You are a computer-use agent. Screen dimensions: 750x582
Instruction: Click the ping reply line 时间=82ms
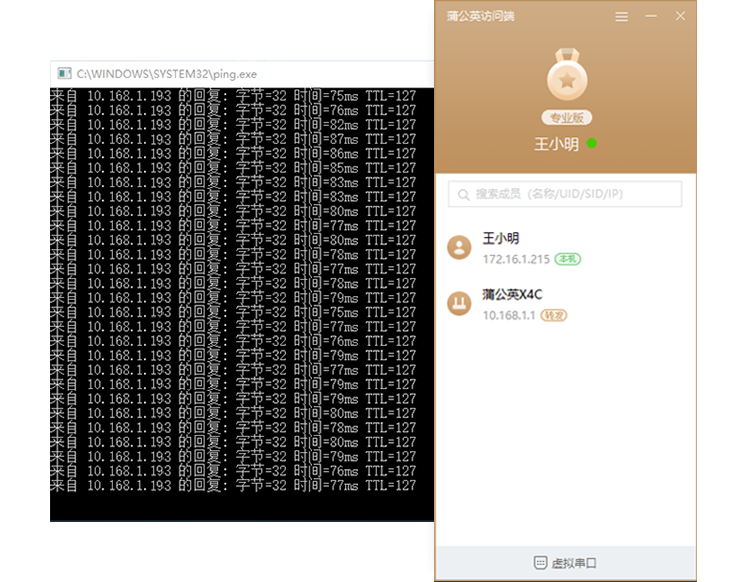pyautogui.click(x=233, y=125)
